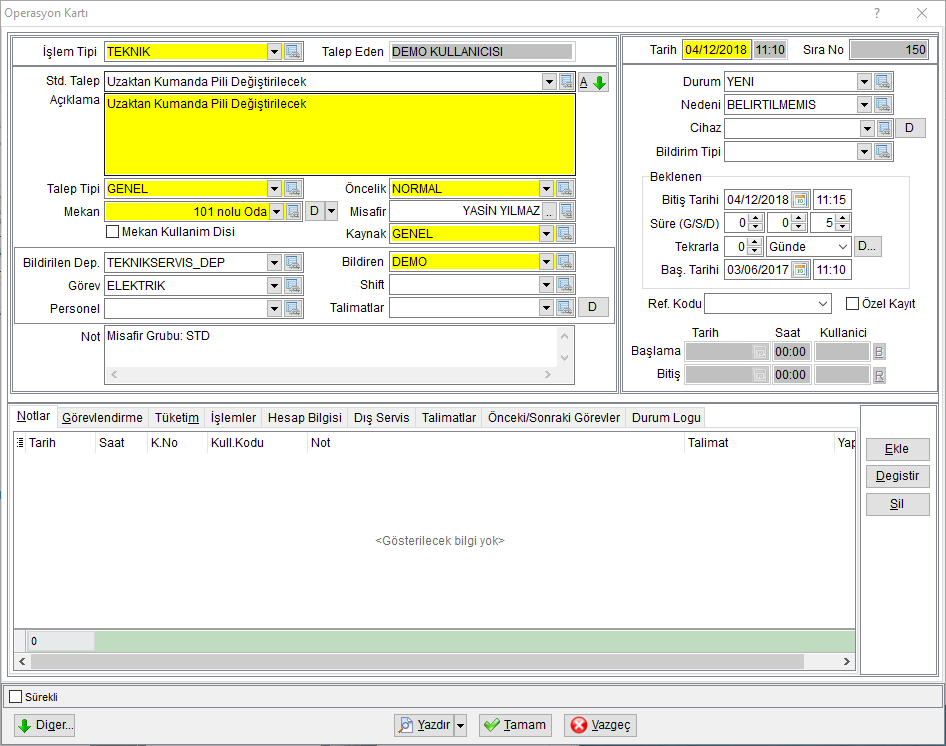Open calendar picker for Baş. Tarihi
The image size is (946, 746).
(800, 270)
